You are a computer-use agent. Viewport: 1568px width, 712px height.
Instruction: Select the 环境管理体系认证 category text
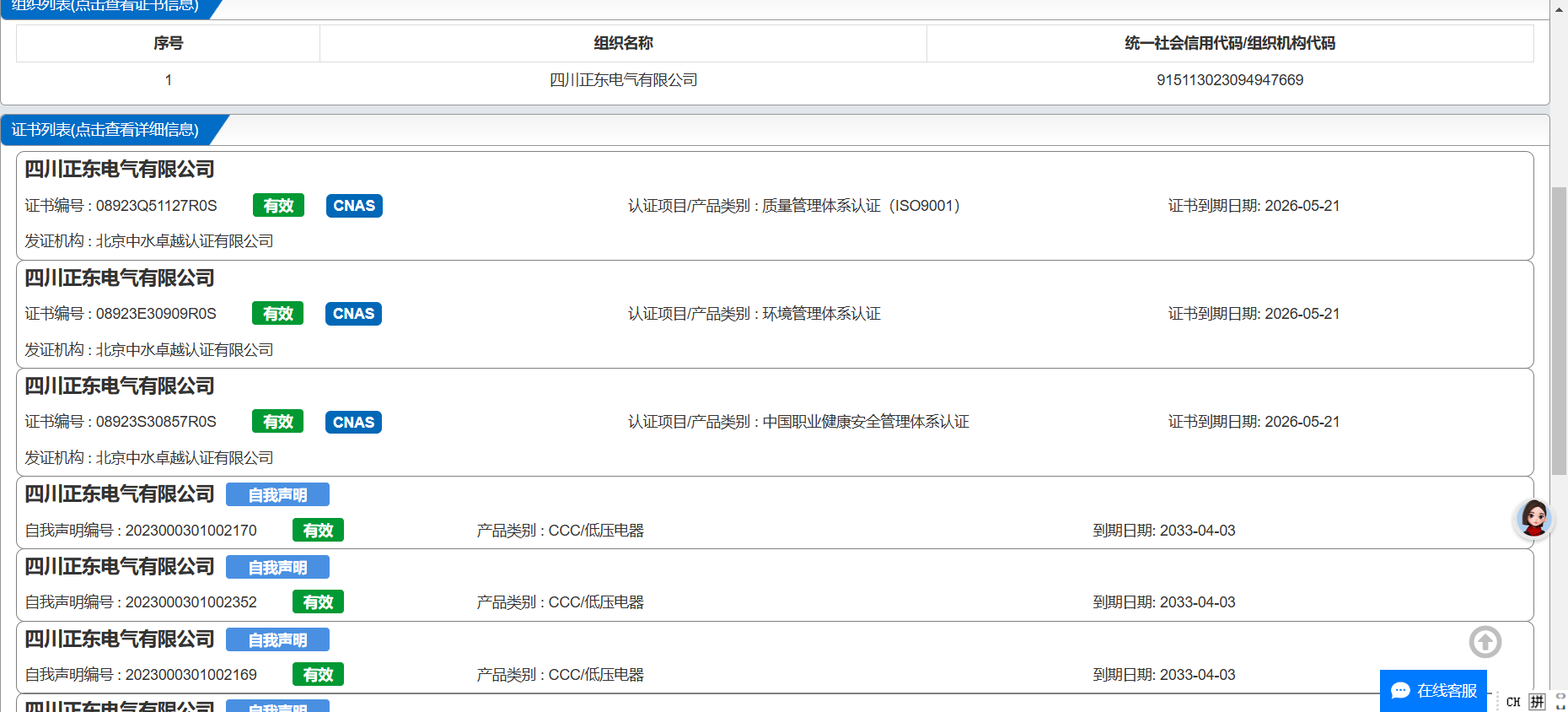point(821,314)
